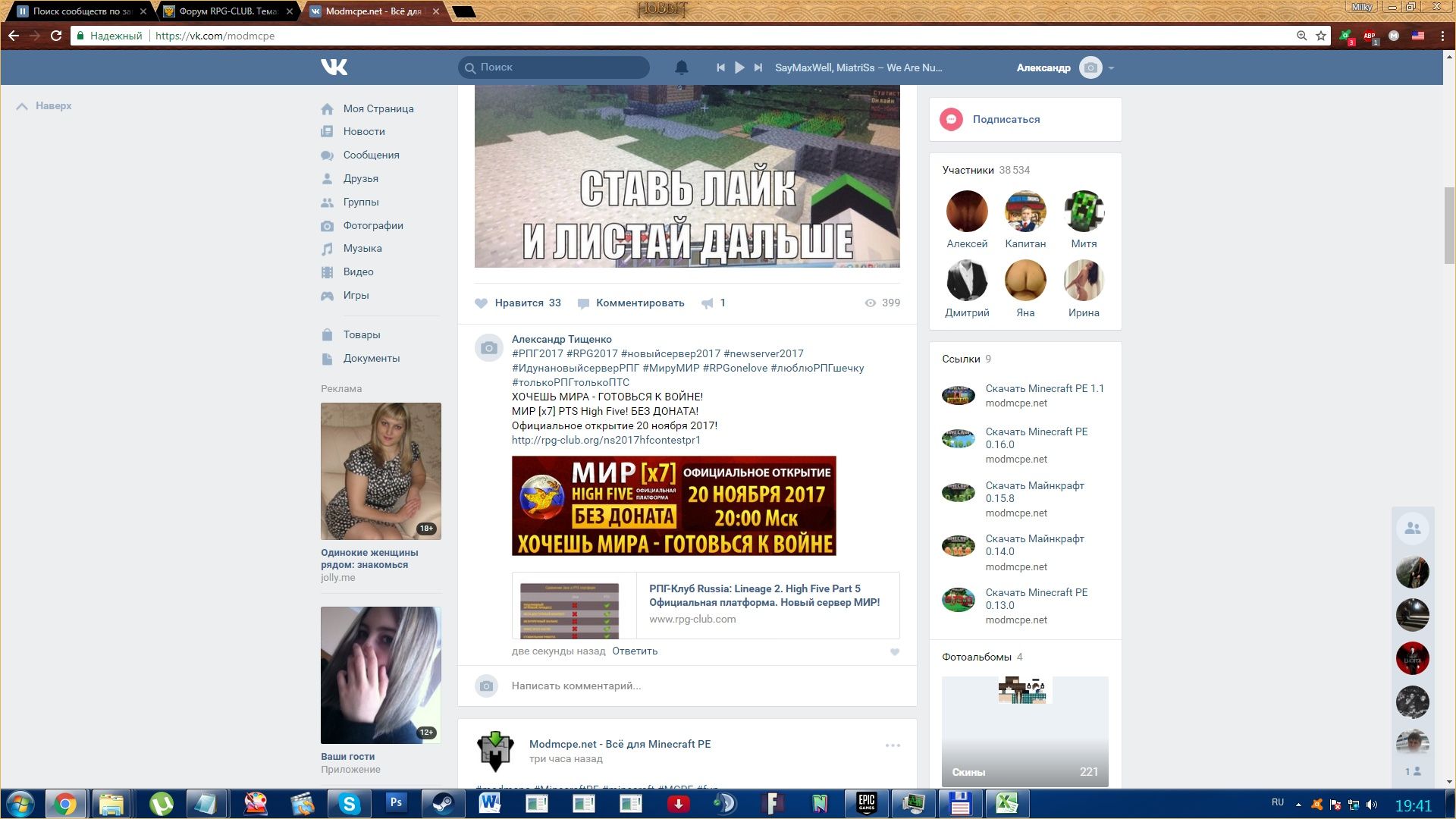
Task: Click the share megaphone icon
Action: [708, 303]
